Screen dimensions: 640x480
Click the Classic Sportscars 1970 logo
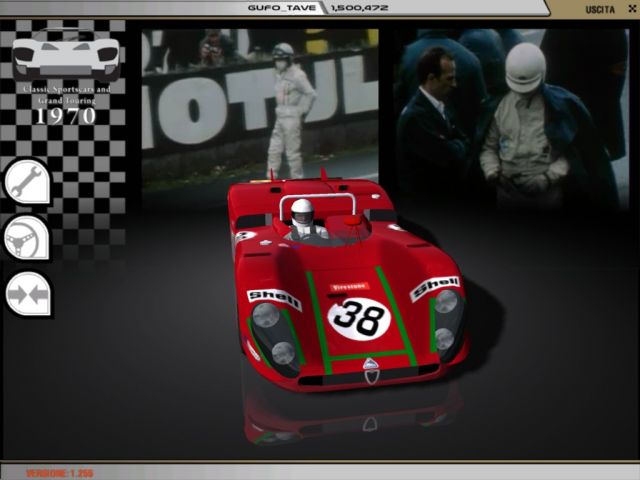(x=66, y=77)
